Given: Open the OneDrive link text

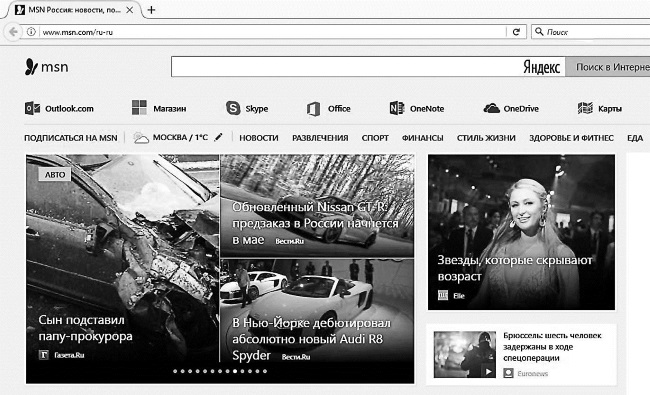Looking at the screenshot, I should click(x=521, y=109).
